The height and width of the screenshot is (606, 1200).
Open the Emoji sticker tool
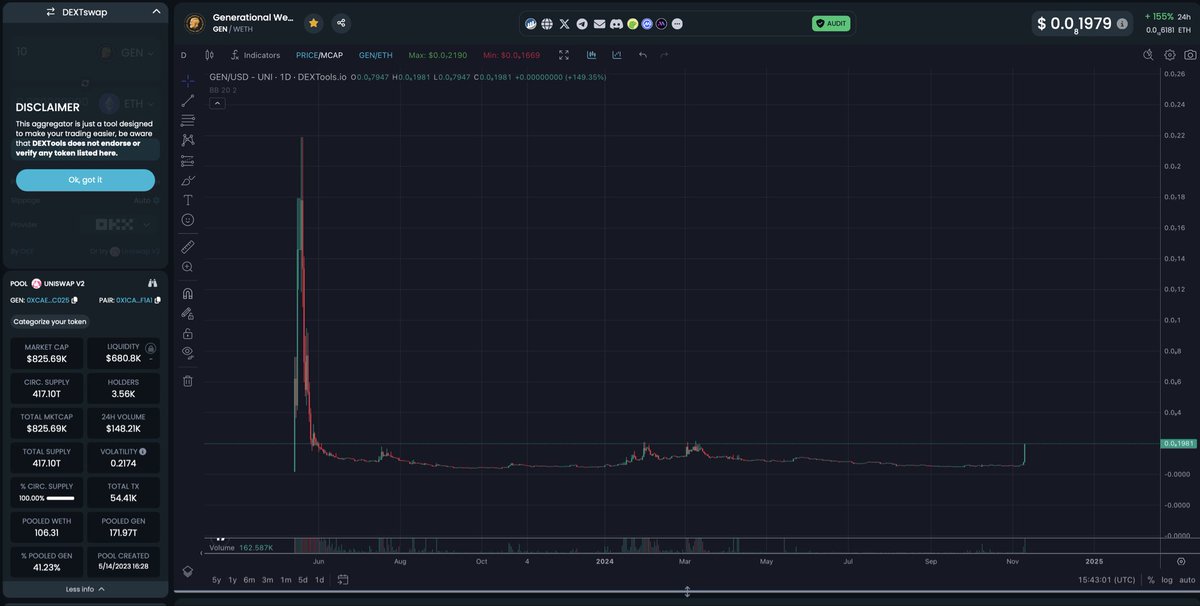pos(187,219)
